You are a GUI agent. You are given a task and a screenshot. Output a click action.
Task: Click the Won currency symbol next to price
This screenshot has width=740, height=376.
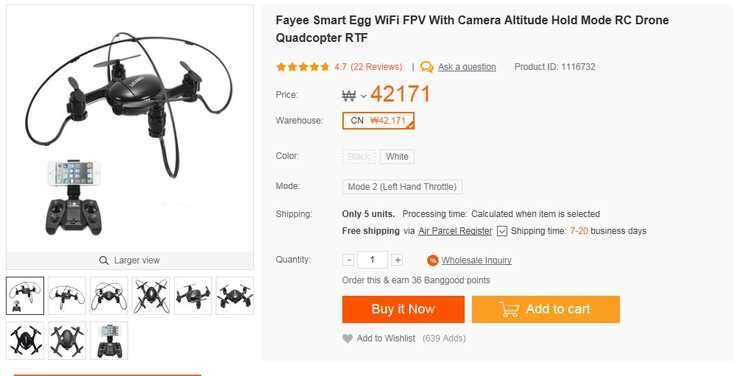(349, 96)
